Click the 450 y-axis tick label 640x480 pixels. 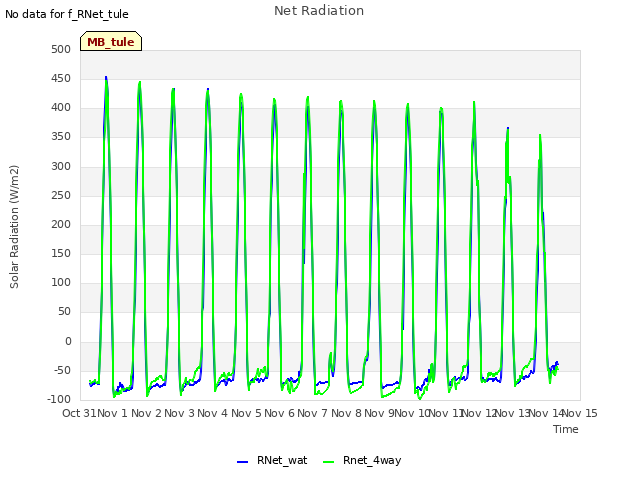pyautogui.click(x=61, y=79)
